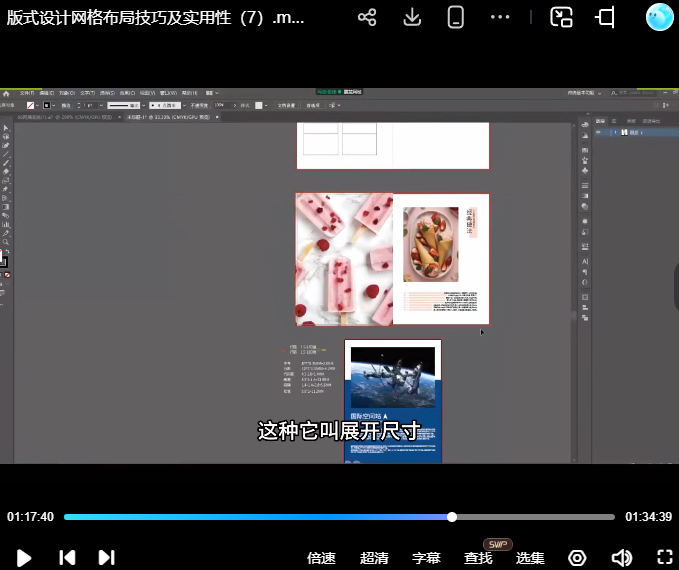Open the 超清 quality menu
The image size is (679, 570).
pos(374,558)
